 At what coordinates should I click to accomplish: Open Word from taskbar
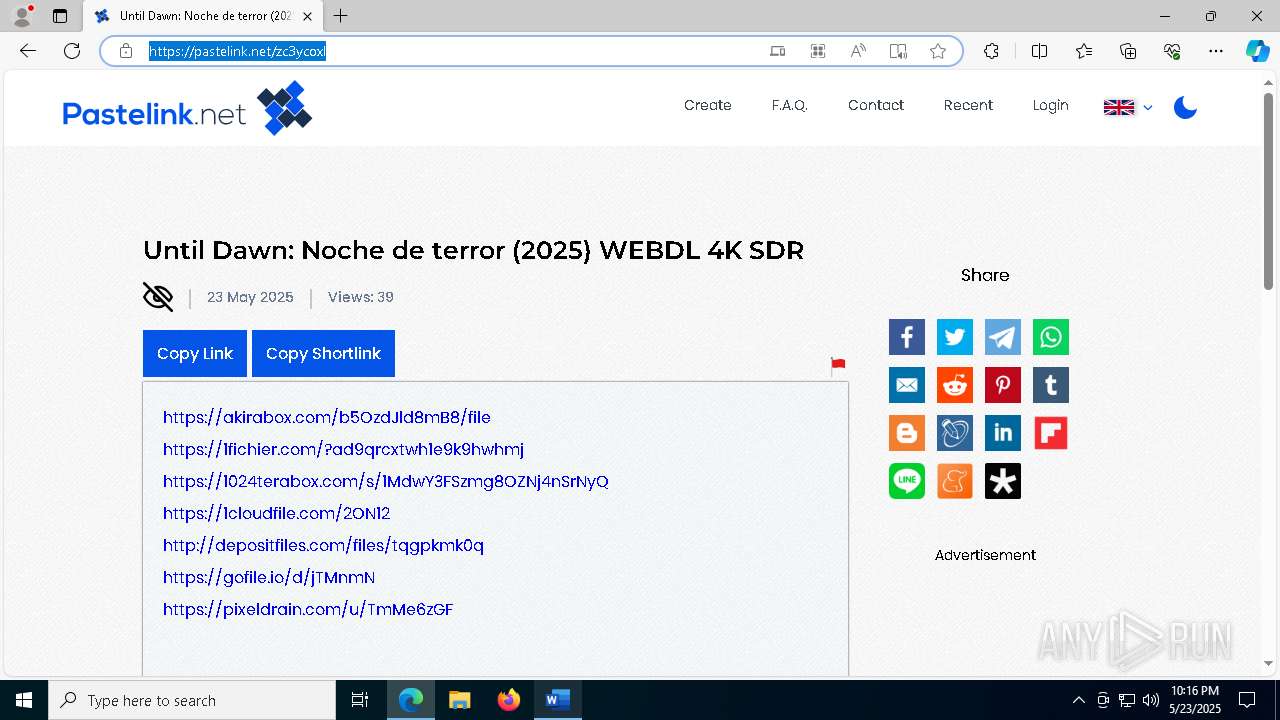point(558,700)
